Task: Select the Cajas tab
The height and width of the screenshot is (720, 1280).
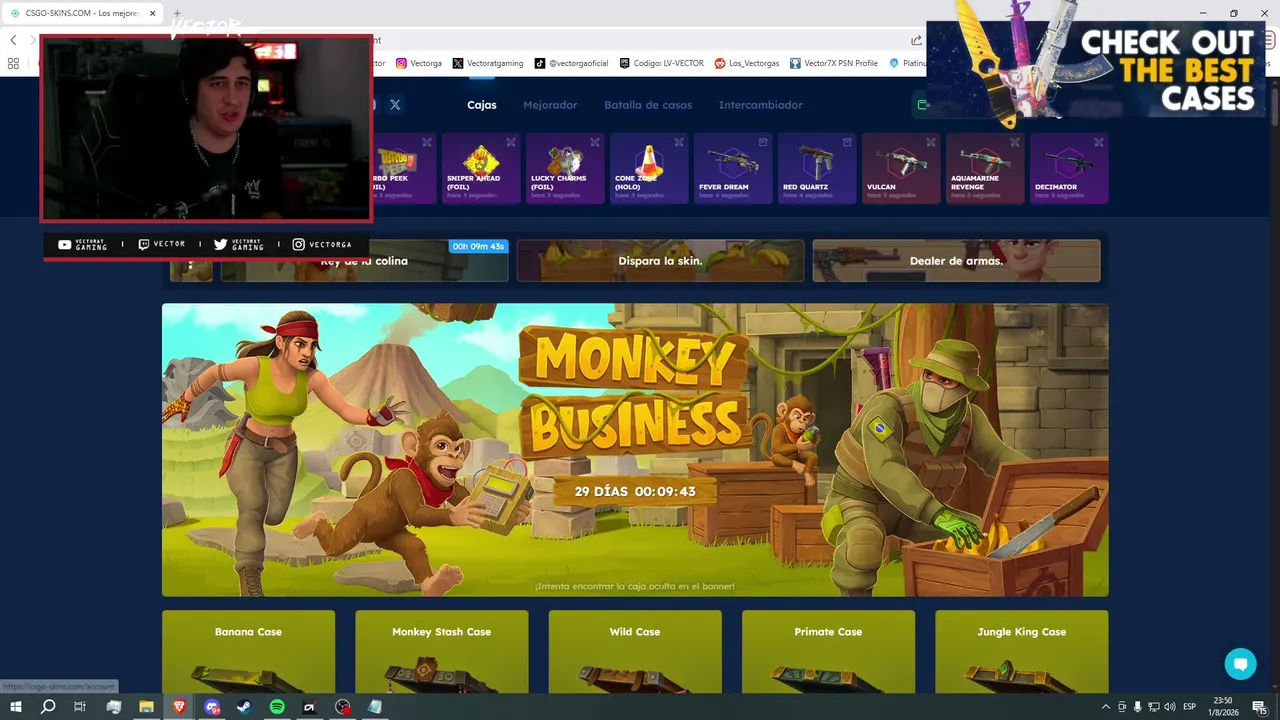Action: click(x=482, y=105)
